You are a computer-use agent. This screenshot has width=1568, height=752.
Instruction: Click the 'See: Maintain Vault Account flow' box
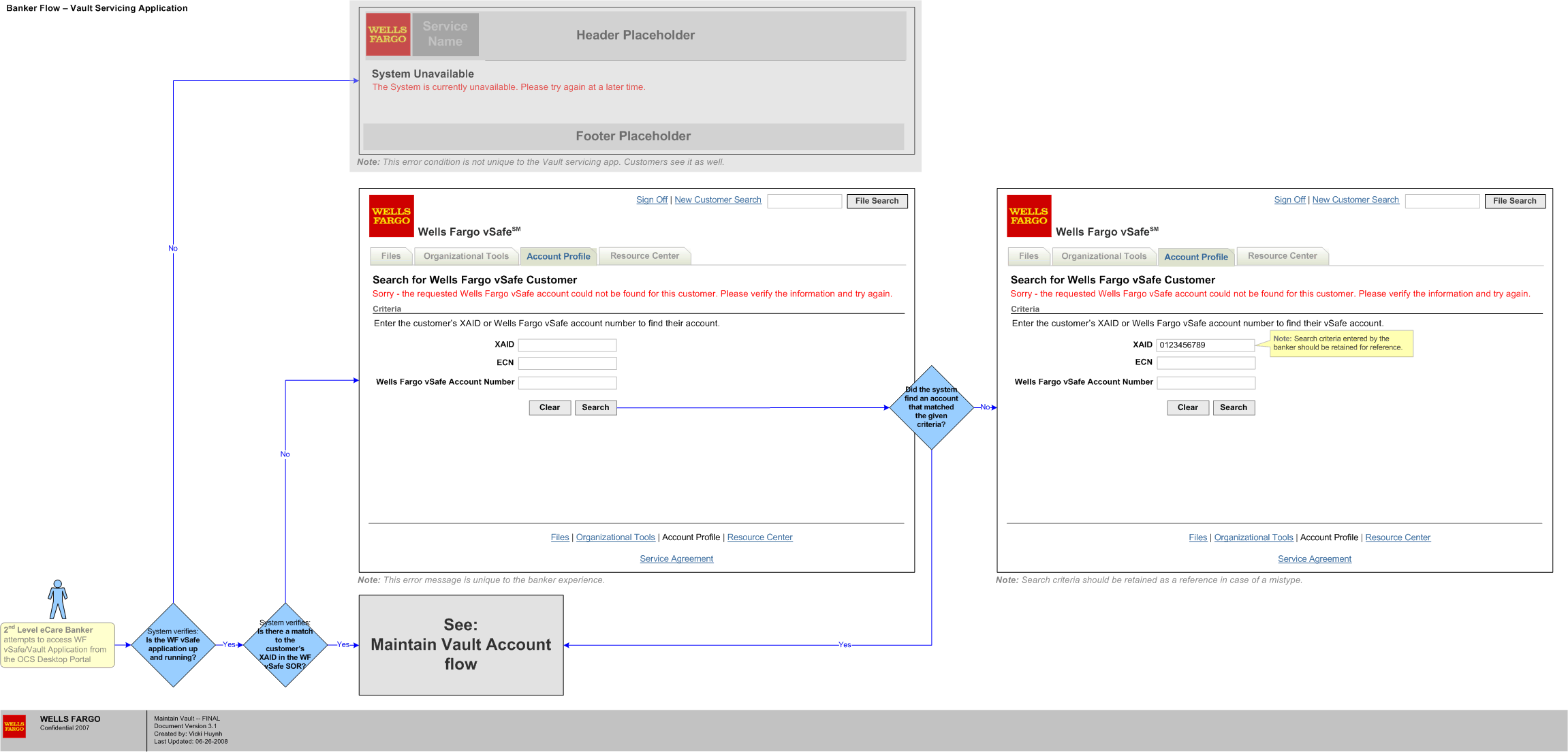coord(461,645)
